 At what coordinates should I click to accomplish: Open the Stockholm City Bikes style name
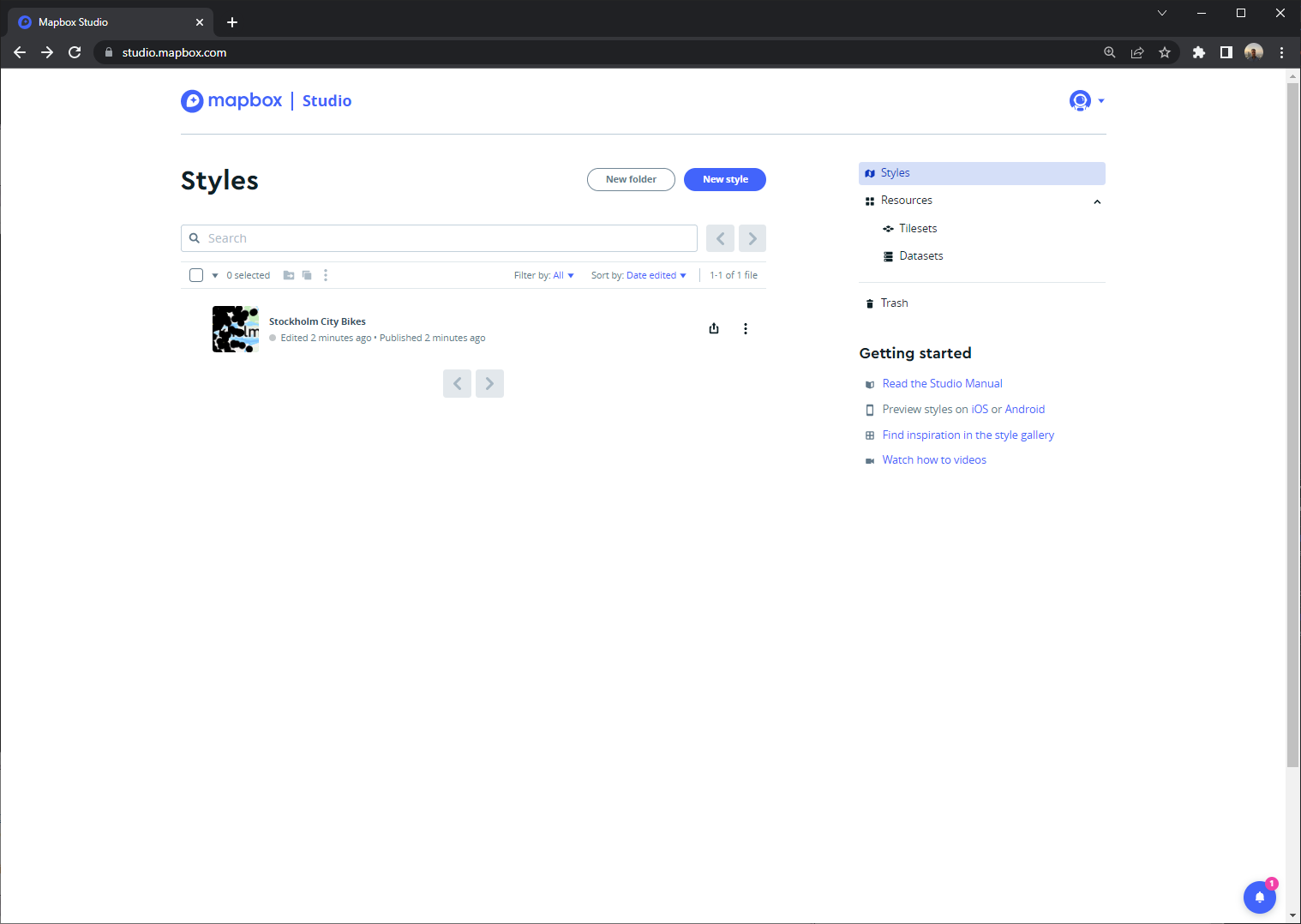(x=317, y=321)
